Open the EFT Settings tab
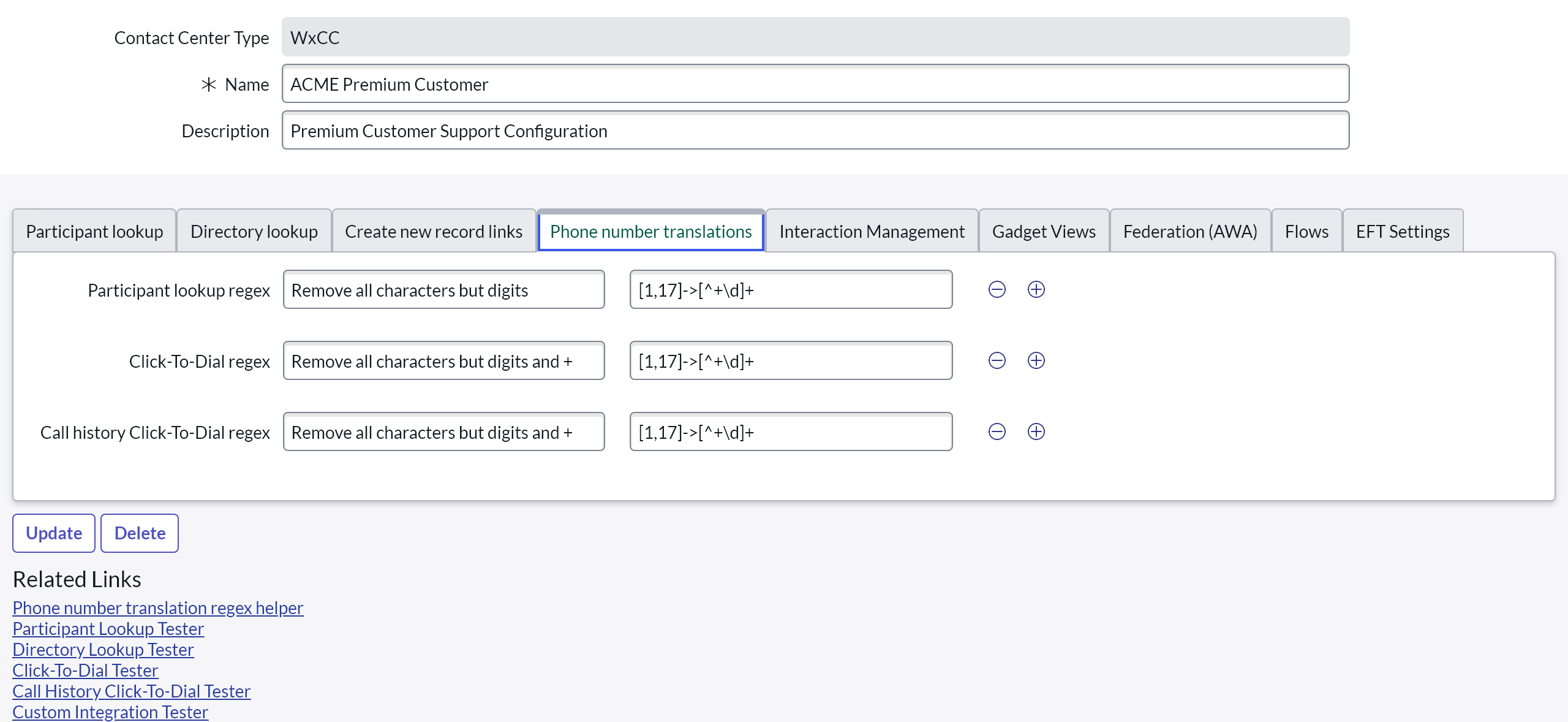Screen dimensions: 1568x722 pos(1402,232)
